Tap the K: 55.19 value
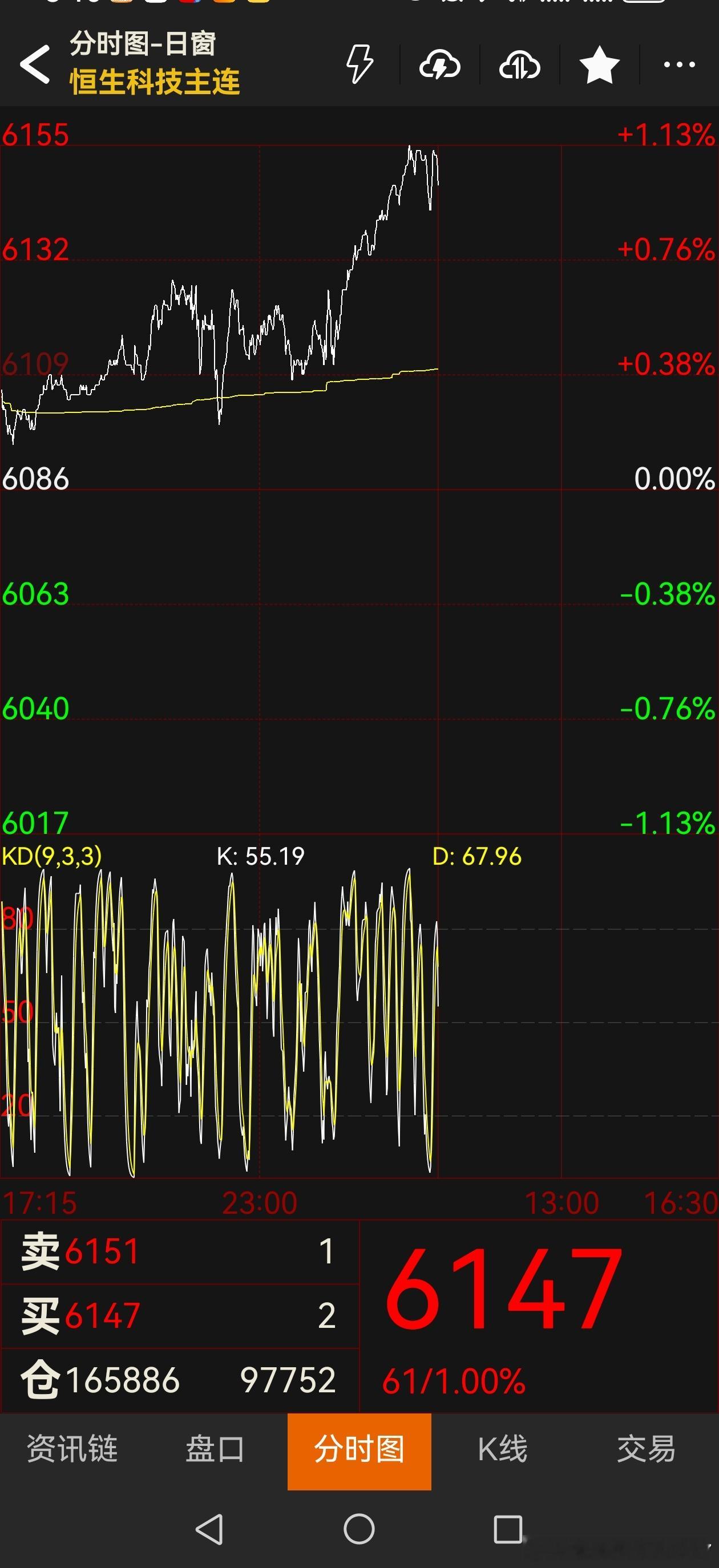Screen dimensions: 719x1568 [x=261, y=856]
